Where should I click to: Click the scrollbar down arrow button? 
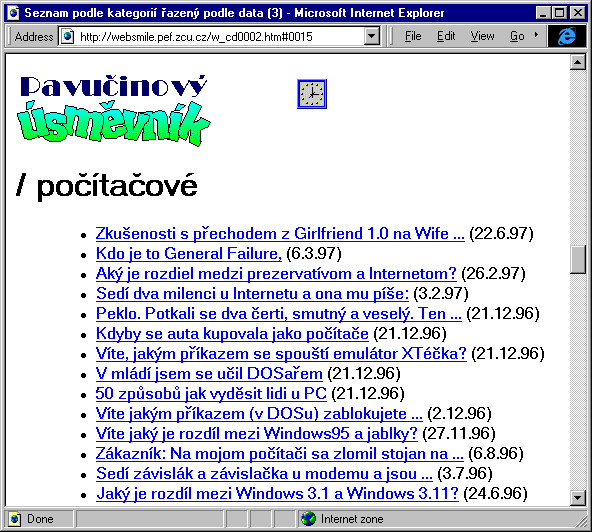(x=578, y=497)
